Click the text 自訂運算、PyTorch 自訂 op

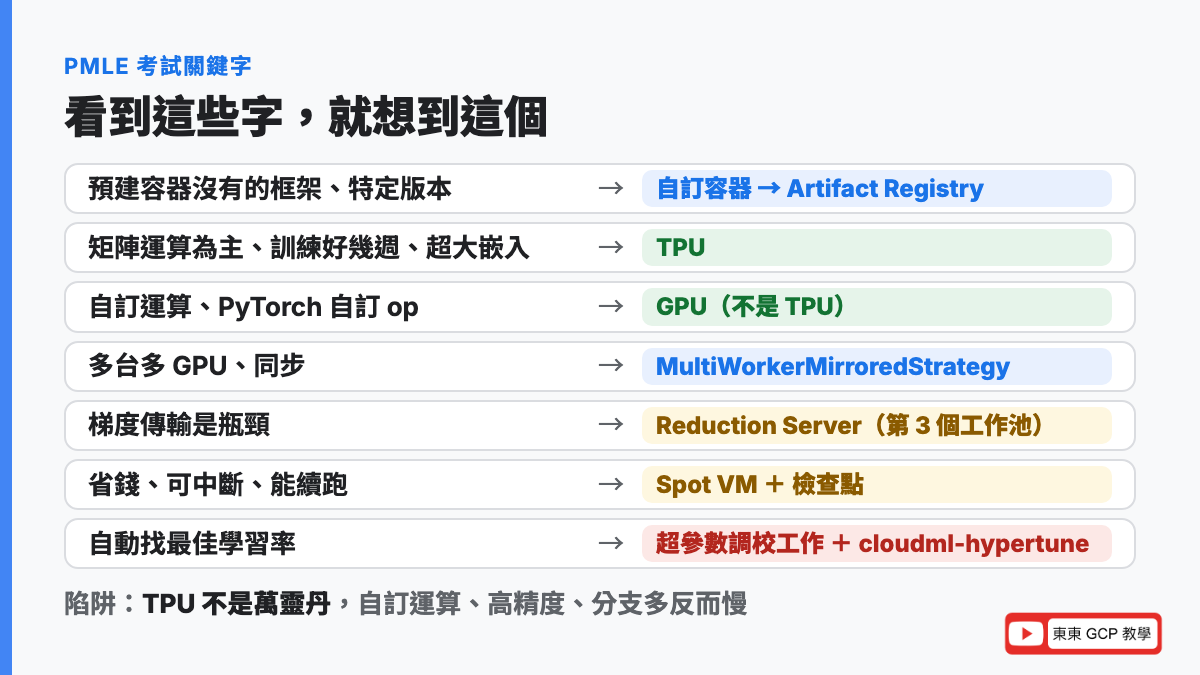point(254,307)
